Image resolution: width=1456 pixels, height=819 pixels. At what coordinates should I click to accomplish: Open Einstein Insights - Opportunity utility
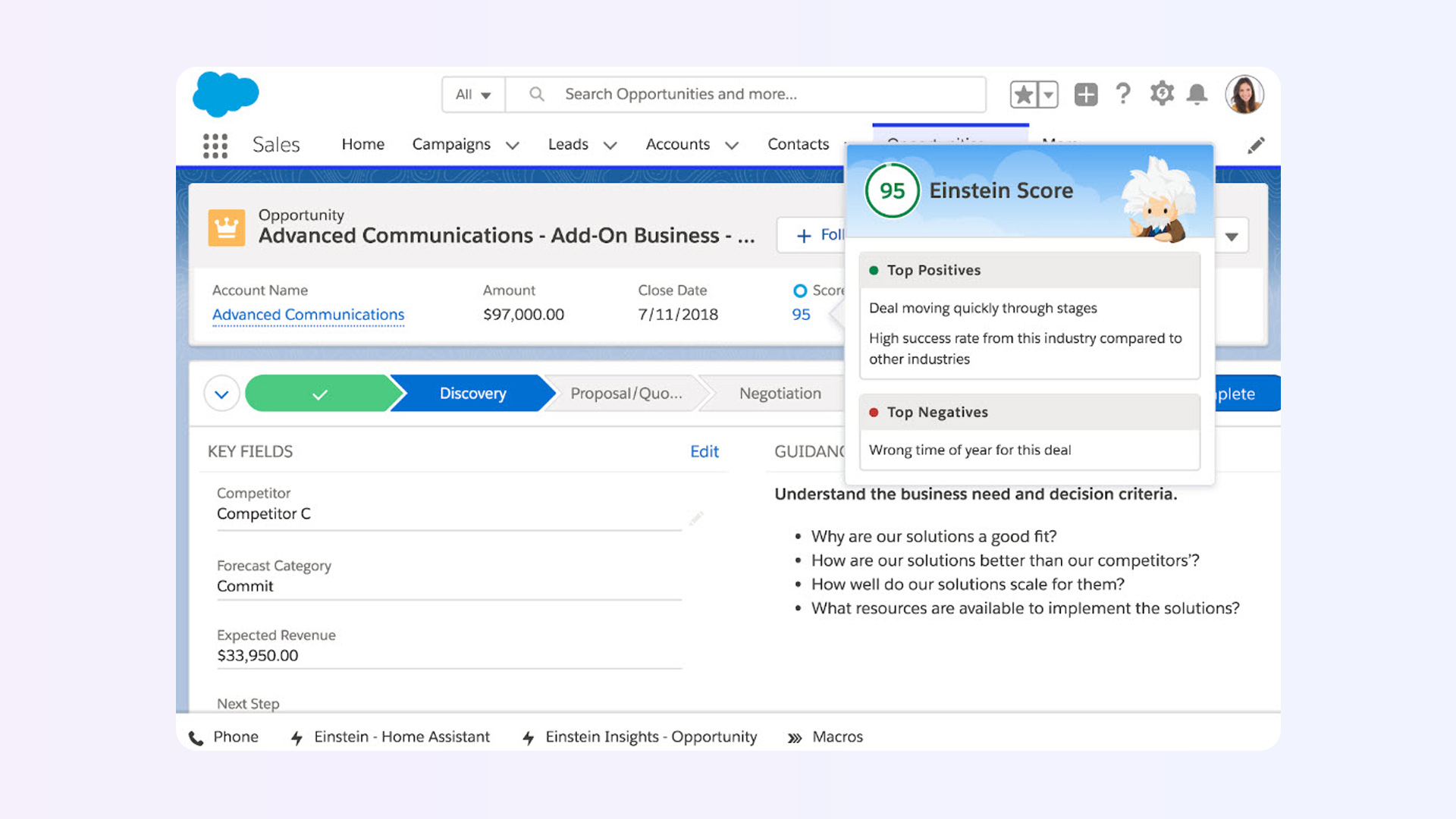point(640,737)
